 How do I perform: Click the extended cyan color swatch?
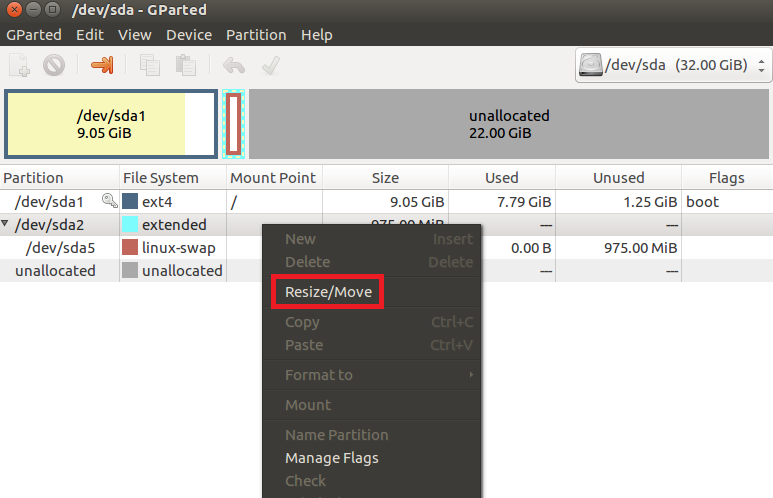pyautogui.click(x=130, y=224)
